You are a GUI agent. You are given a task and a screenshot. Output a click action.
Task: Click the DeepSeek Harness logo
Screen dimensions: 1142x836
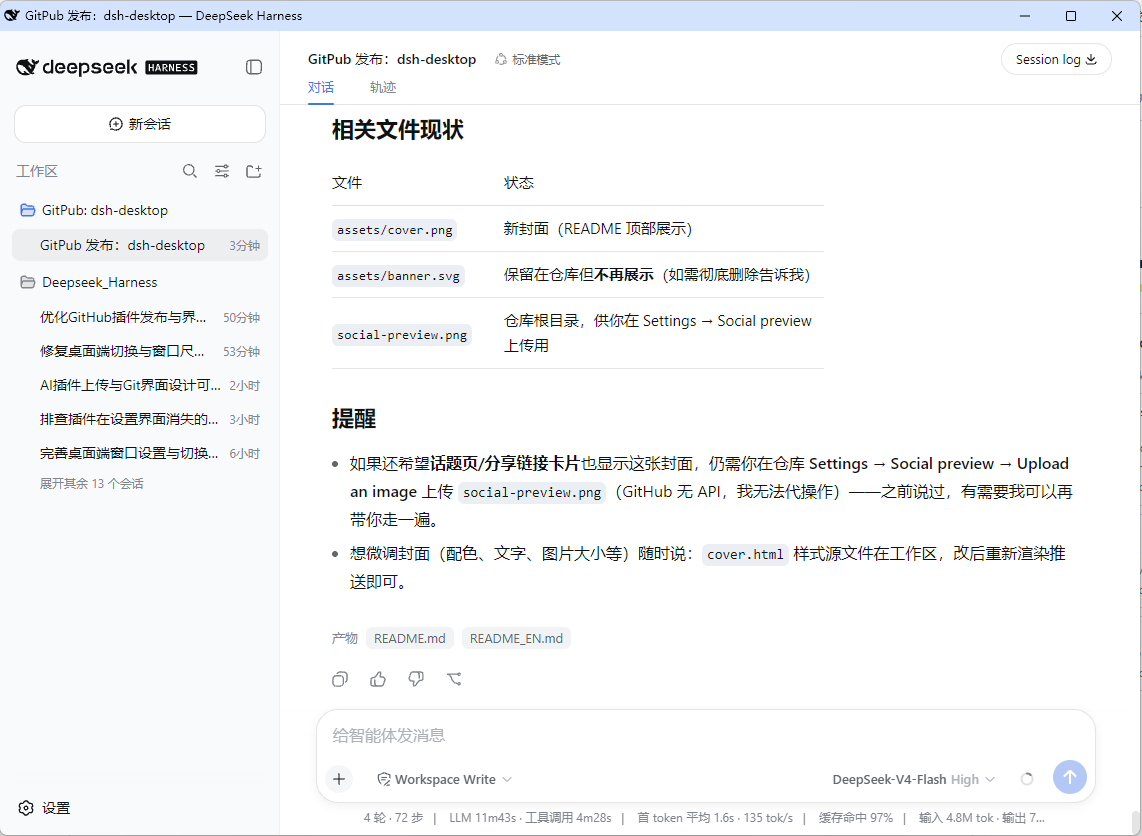coord(106,67)
